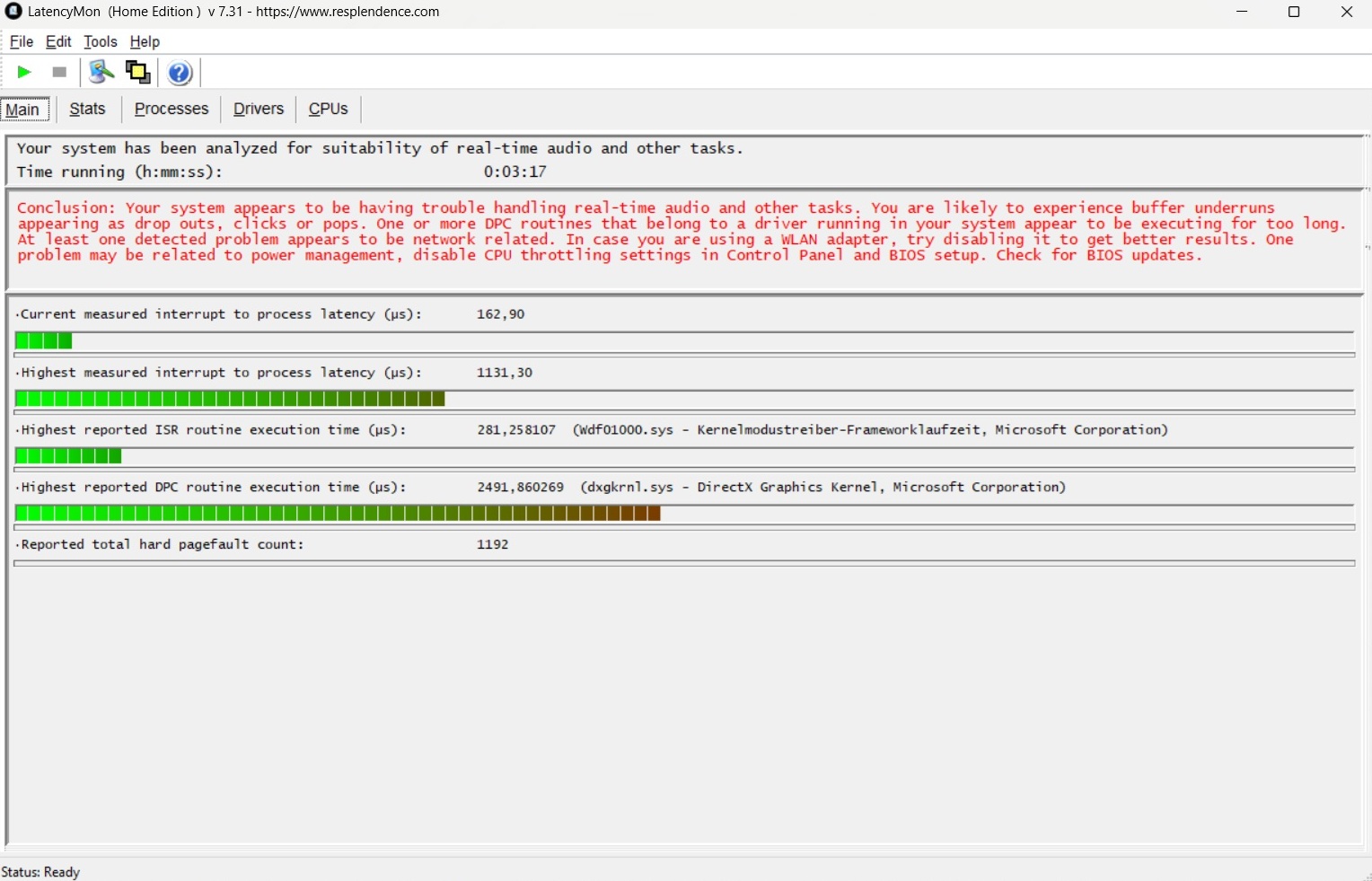Image resolution: width=1372 pixels, height=881 pixels.
Task: Open the Tools menu
Action: 100,41
